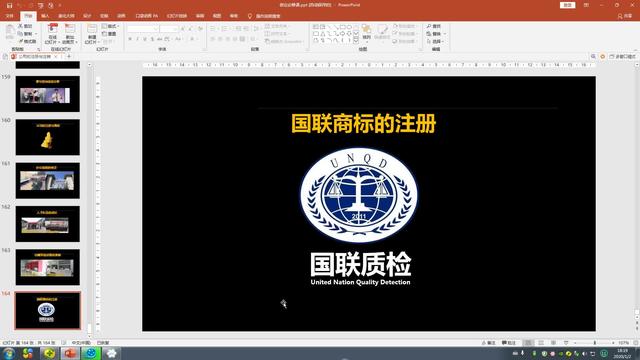Toggle italic formatting
Image resolution: width=640 pixels, height=360 pixels.
point(137,39)
